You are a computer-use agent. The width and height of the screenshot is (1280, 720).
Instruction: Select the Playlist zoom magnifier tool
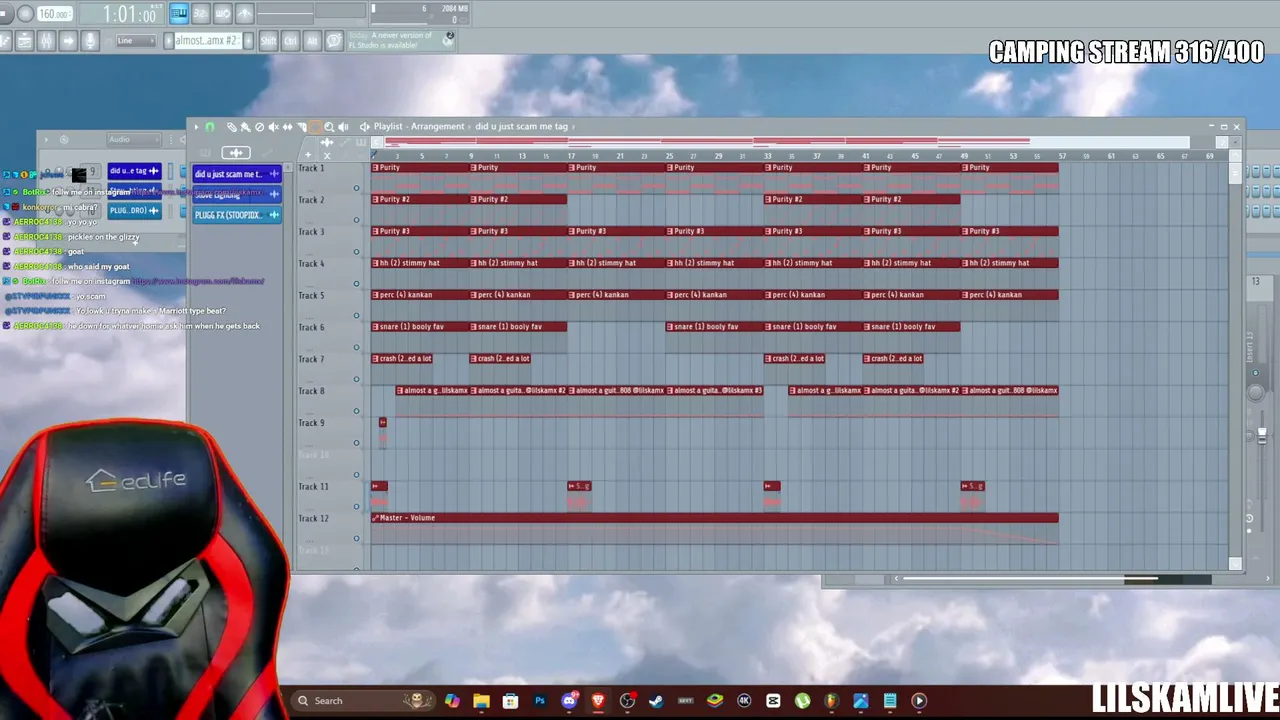pos(329,127)
